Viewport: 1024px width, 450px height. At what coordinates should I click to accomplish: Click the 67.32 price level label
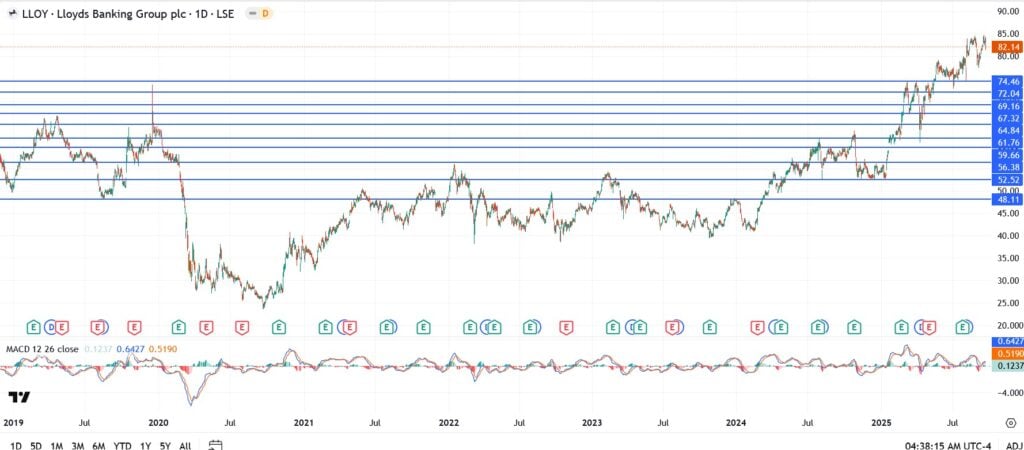(1007, 118)
